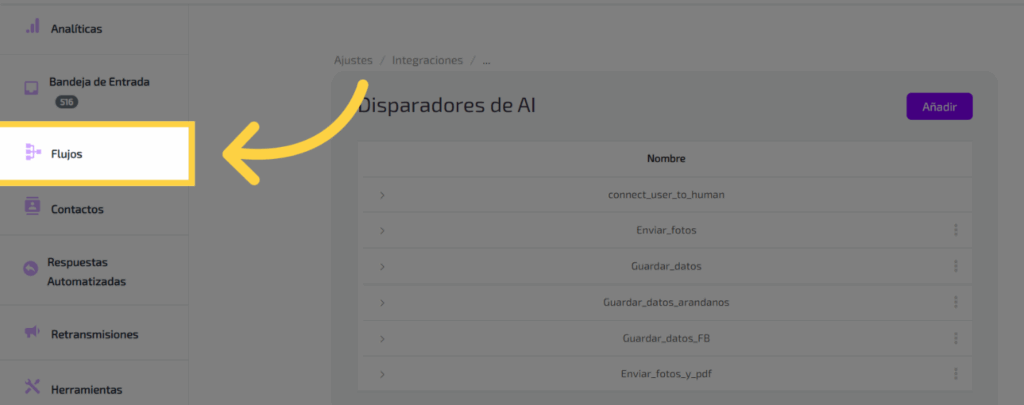
Task: Expand the Guardar_datos_arandanos row
Action: coord(382,302)
